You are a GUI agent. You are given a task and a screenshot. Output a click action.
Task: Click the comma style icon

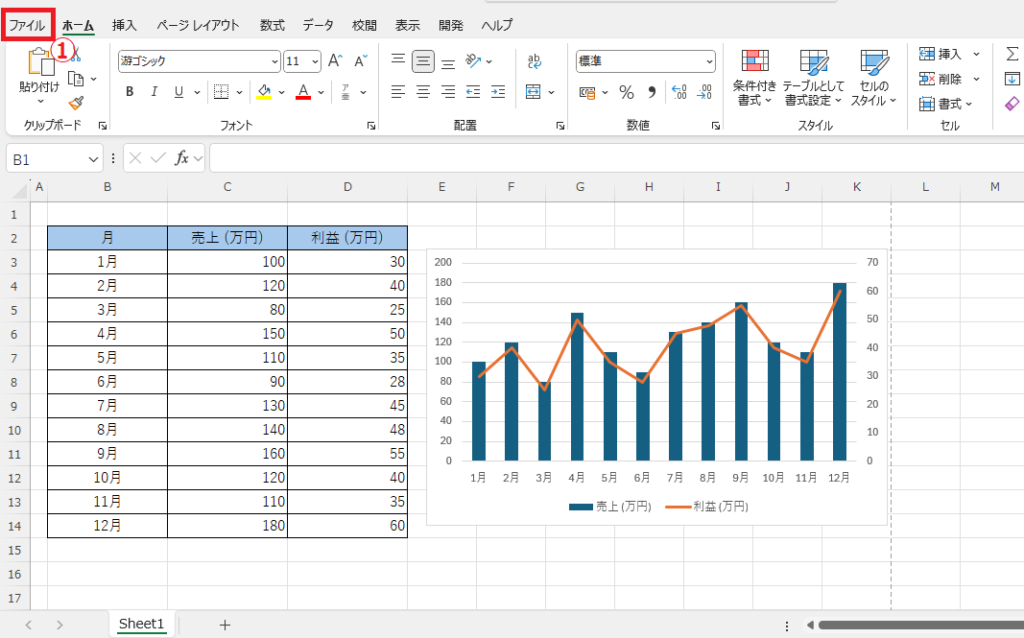tap(651, 92)
